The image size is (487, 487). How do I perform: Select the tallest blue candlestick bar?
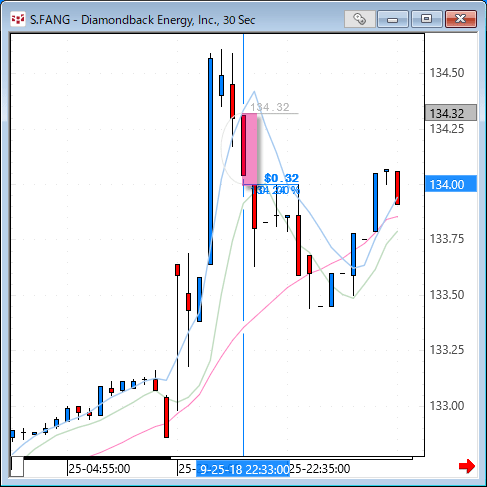(x=210, y=161)
